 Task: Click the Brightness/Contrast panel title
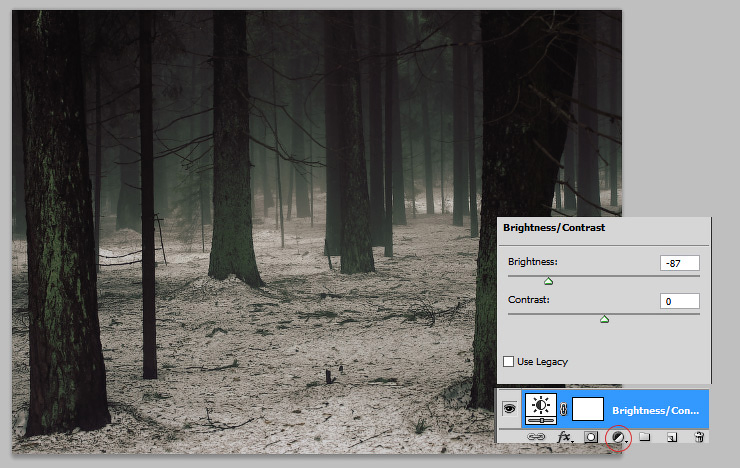[x=554, y=227]
